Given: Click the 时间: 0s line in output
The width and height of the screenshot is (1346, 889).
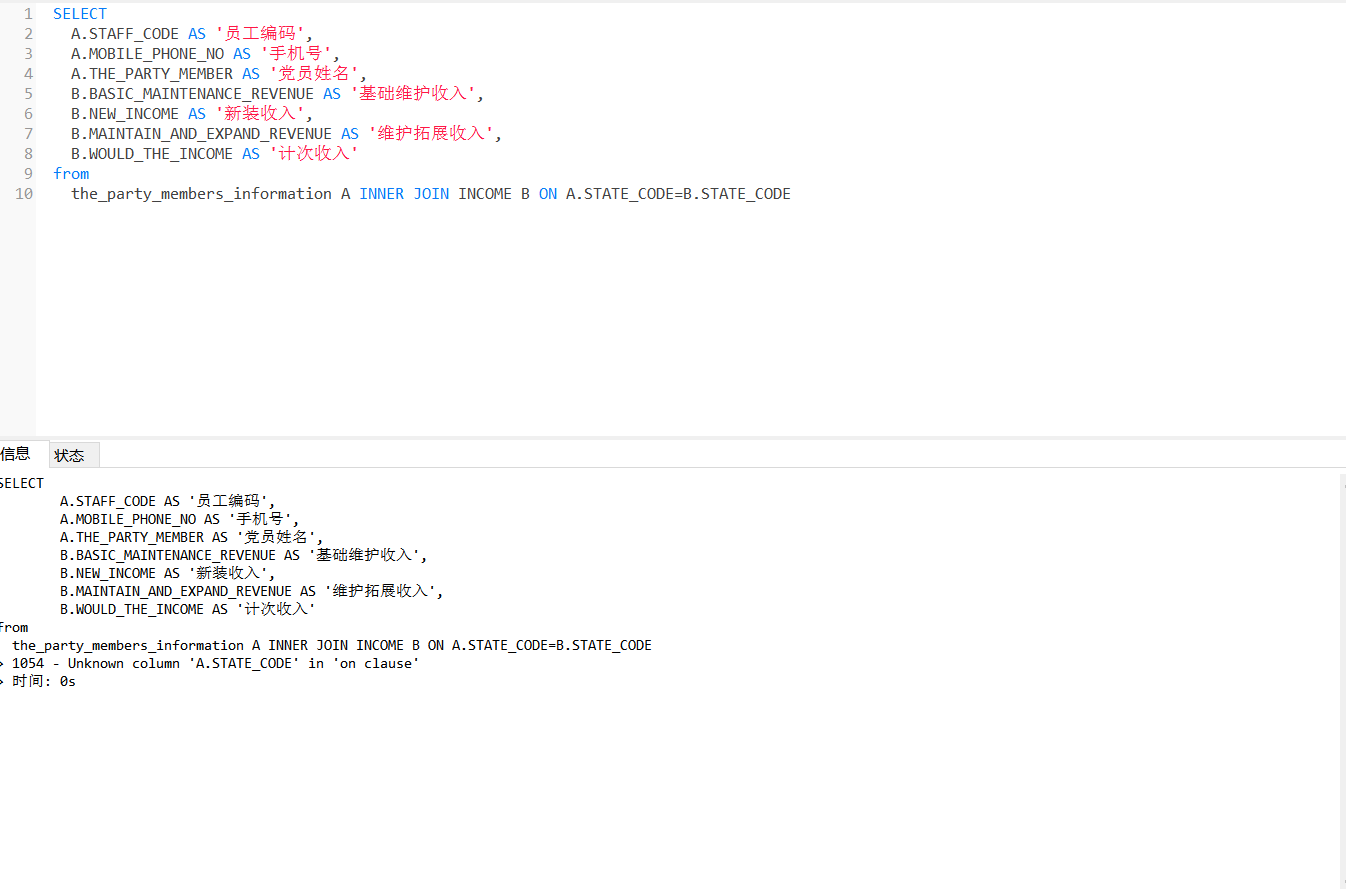Looking at the screenshot, I should pyautogui.click(x=44, y=681).
